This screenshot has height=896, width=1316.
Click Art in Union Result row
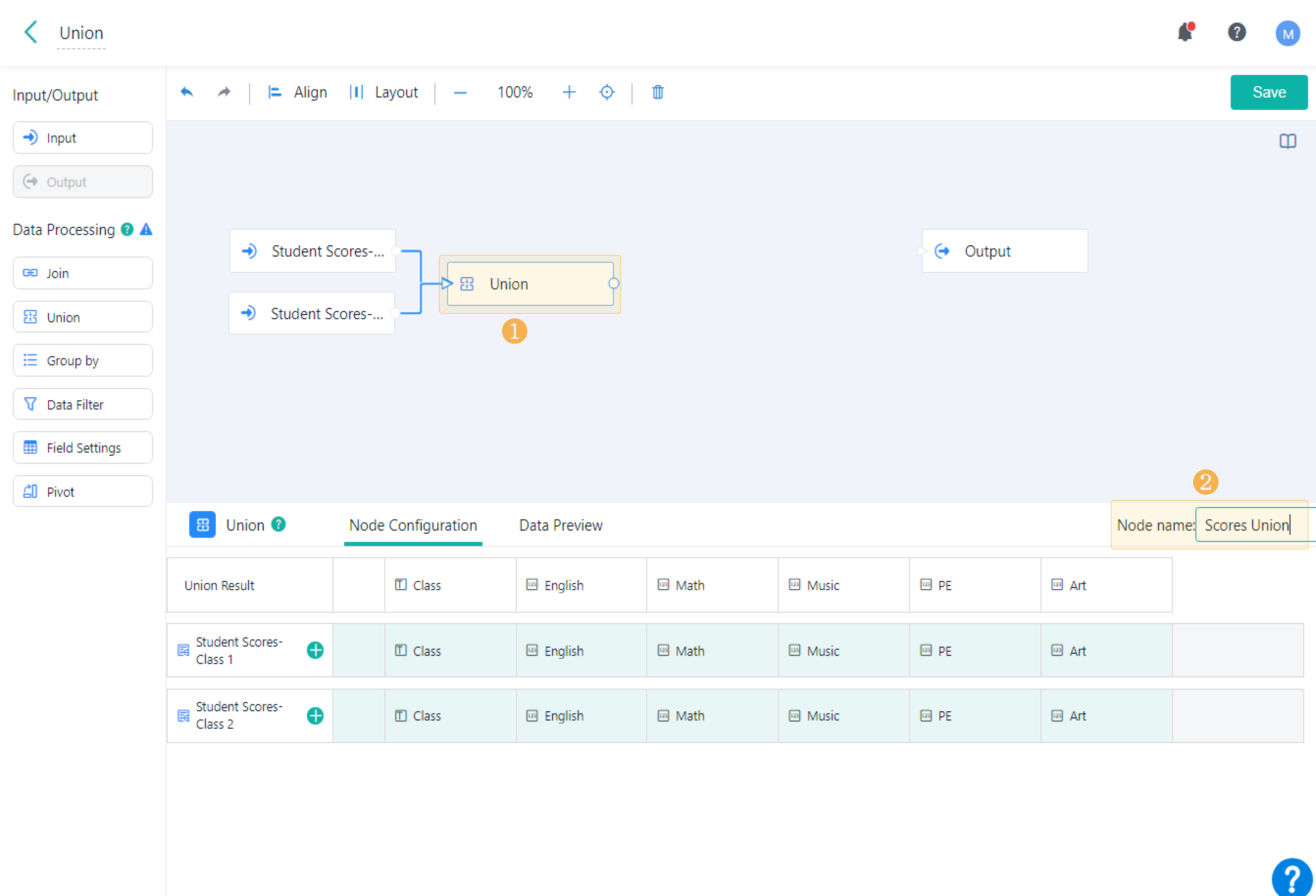(x=1106, y=585)
